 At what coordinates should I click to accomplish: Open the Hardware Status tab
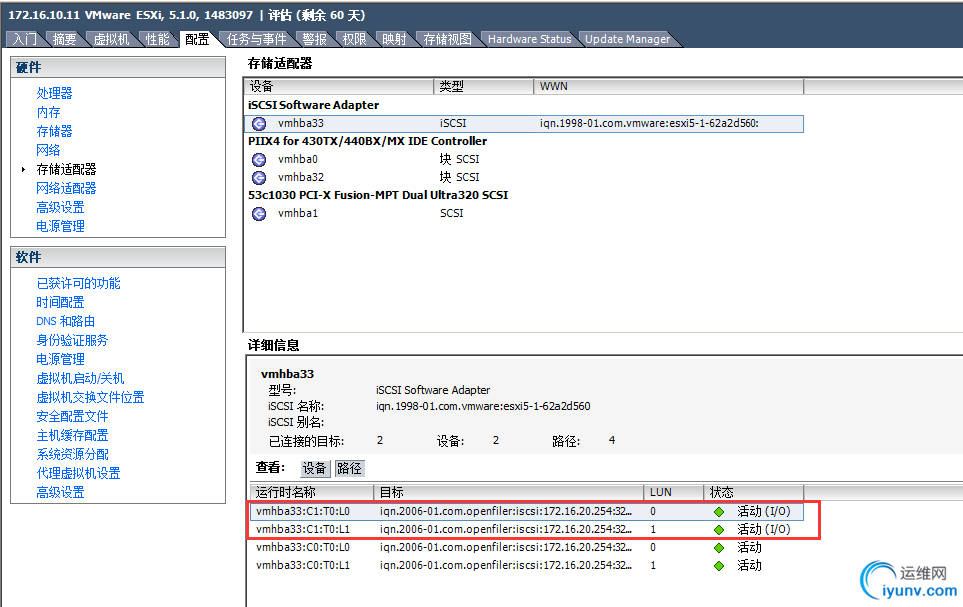pos(529,39)
